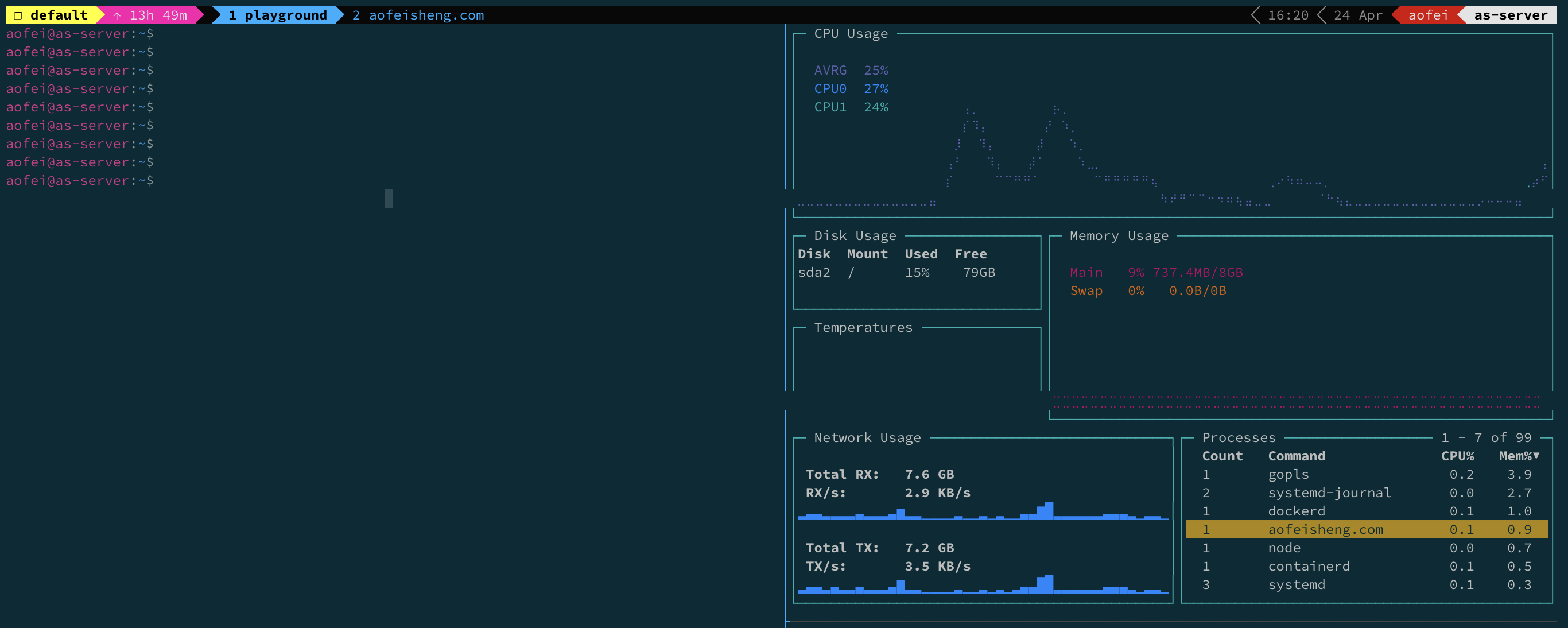The height and width of the screenshot is (628, 1568).
Task: Switch to tmux window 2 aofeisheng.com
Action: coord(418,15)
